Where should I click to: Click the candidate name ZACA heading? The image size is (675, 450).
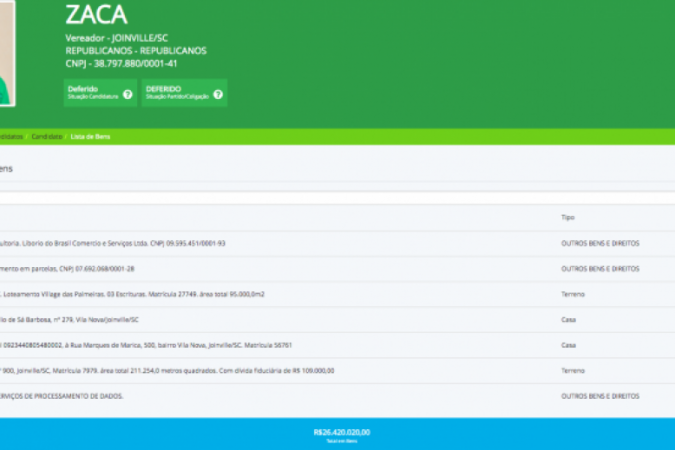point(96,14)
